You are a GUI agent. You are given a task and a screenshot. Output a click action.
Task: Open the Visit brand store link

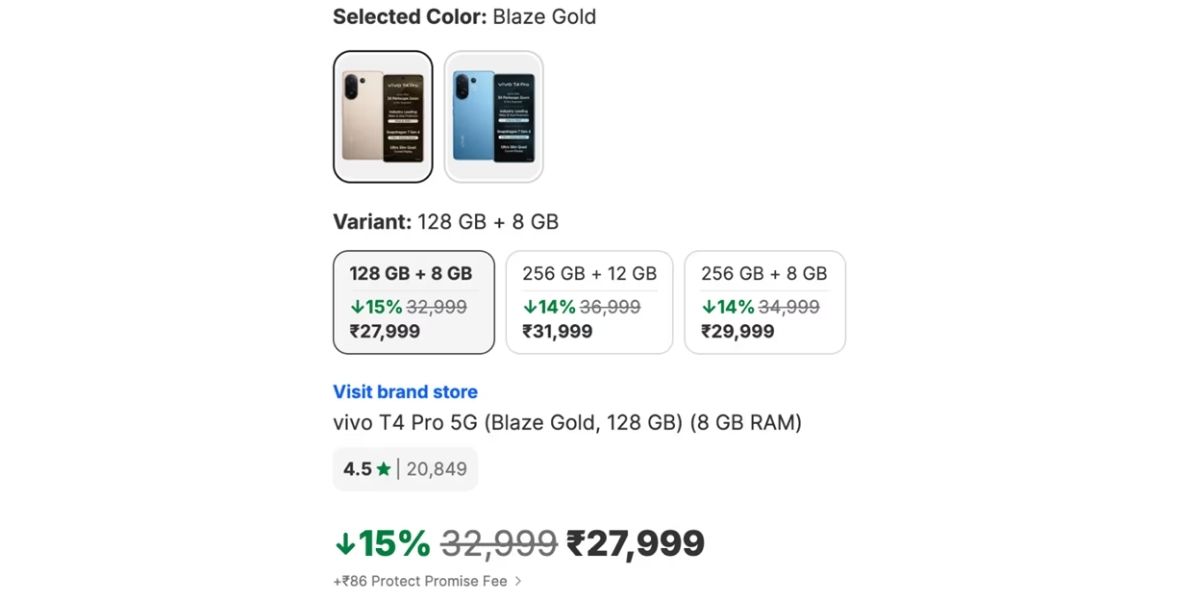click(x=405, y=391)
